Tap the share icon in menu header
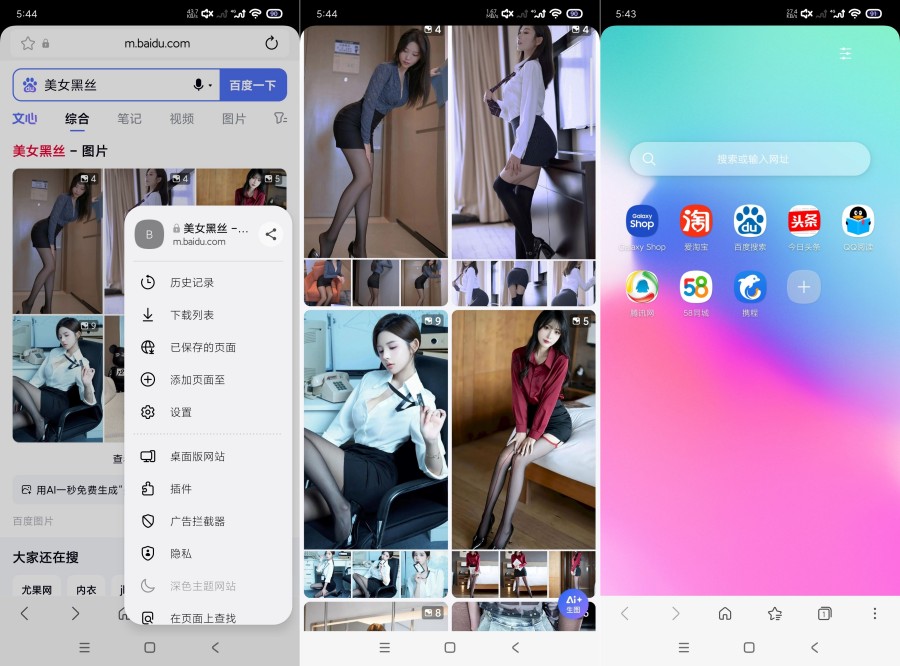This screenshot has width=900, height=666. point(271,235)
